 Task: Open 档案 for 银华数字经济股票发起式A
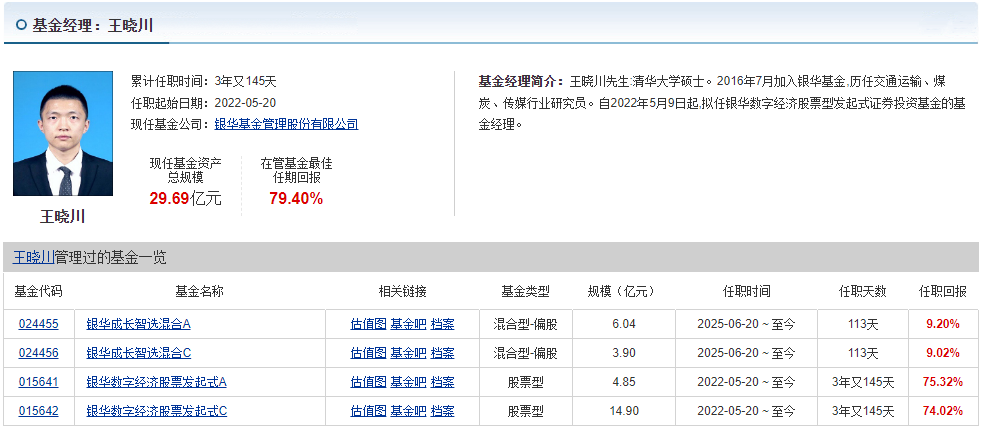coord(443,382)
